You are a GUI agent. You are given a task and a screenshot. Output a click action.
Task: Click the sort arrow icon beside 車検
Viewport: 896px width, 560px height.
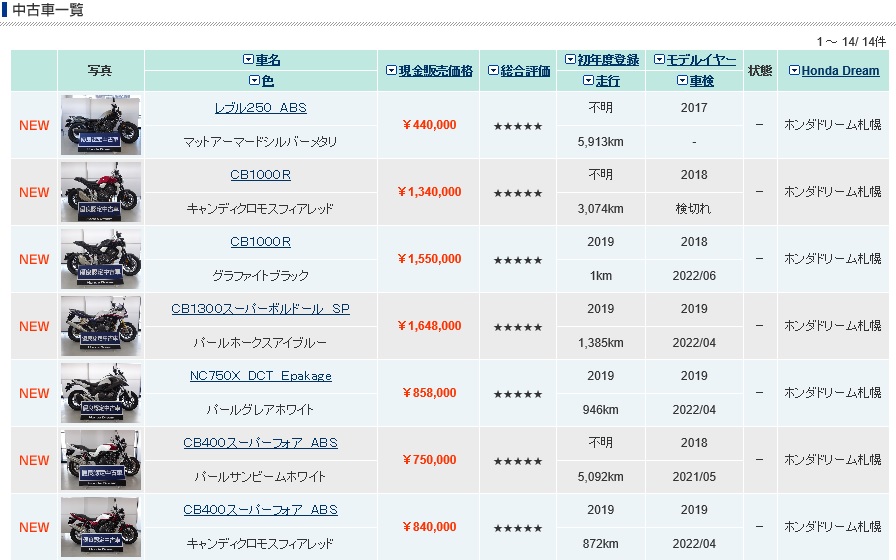682,81
